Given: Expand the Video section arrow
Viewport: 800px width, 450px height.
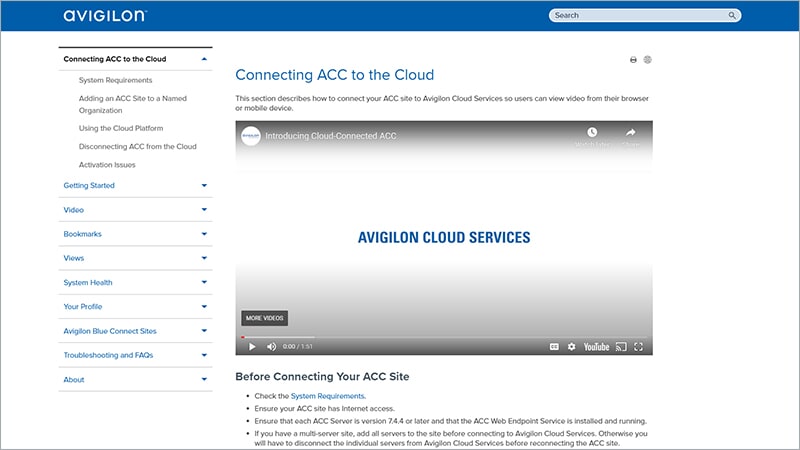Looking at the screenshot, I should pyautogui.click(x=204, y=210).
